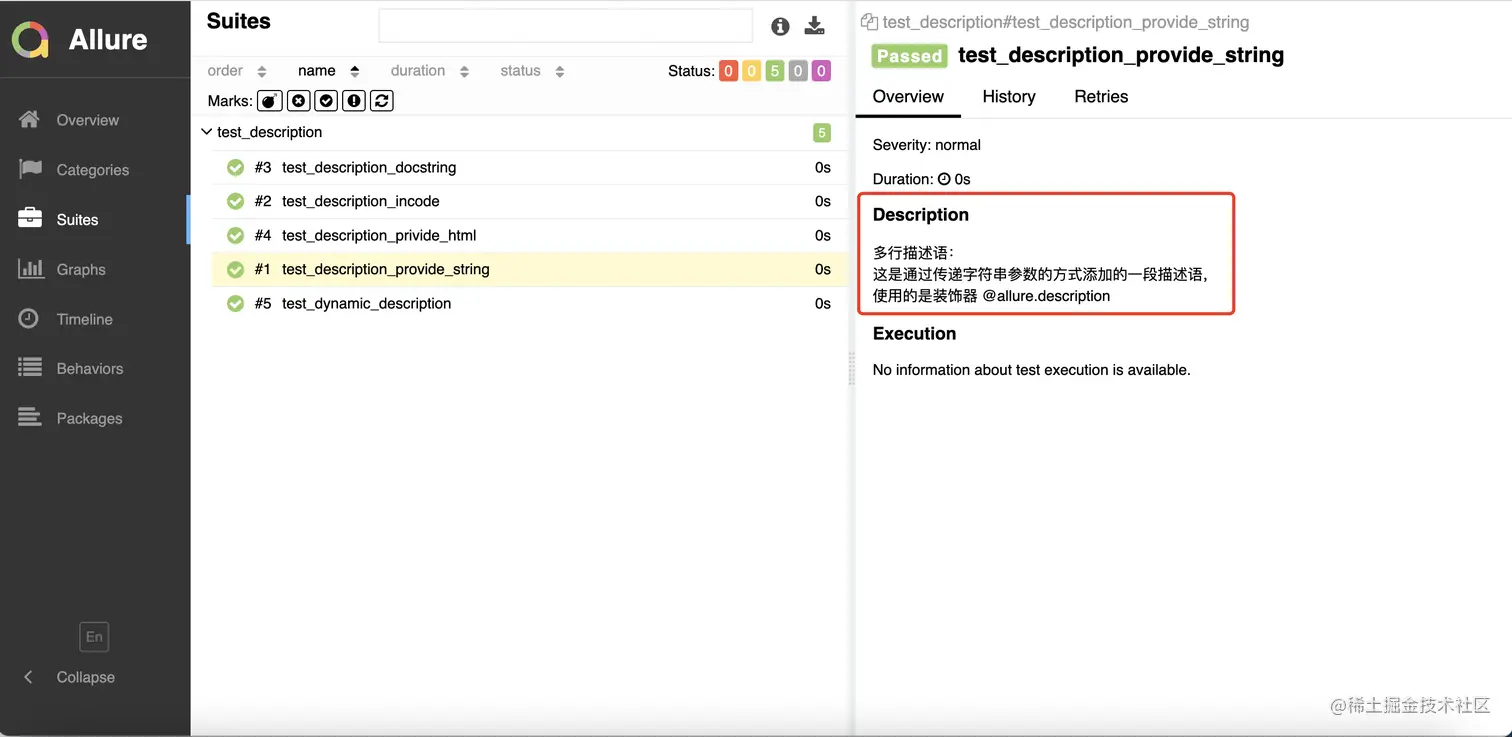Toggle the known-issue x mark filter

(x=298, y=101)
